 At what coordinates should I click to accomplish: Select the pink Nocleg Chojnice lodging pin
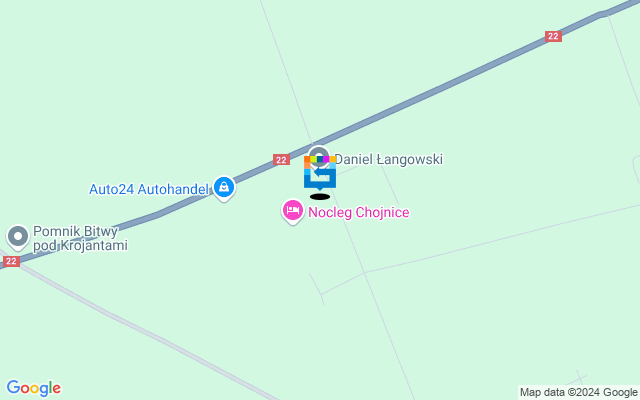tap(293, 211)
